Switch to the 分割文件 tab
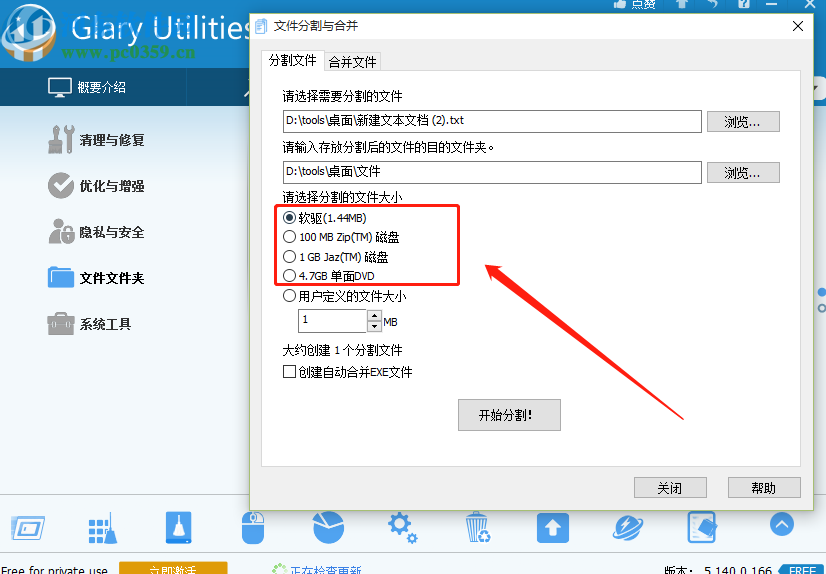The height and width of the screenshot is (574, 826). (292, 61)
